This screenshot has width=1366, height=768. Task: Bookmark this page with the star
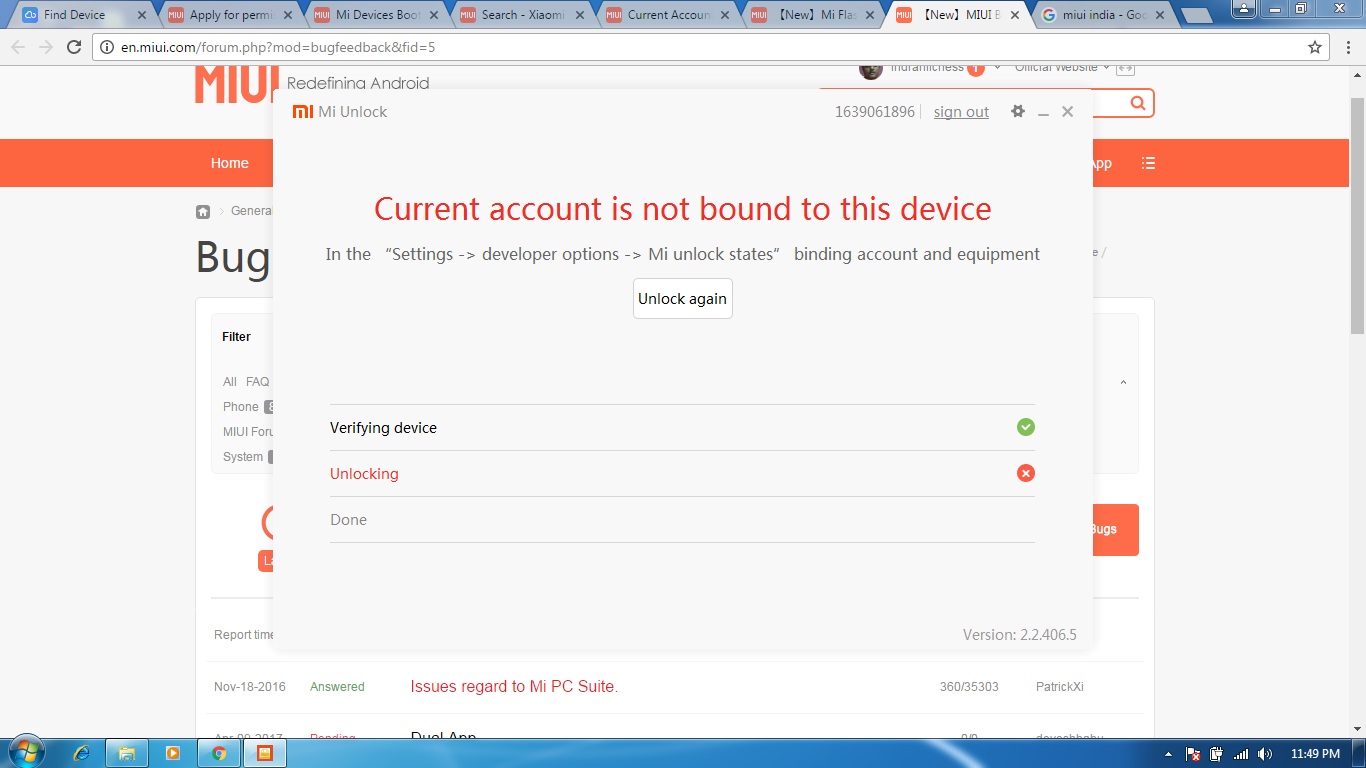tap(1315, 47)
